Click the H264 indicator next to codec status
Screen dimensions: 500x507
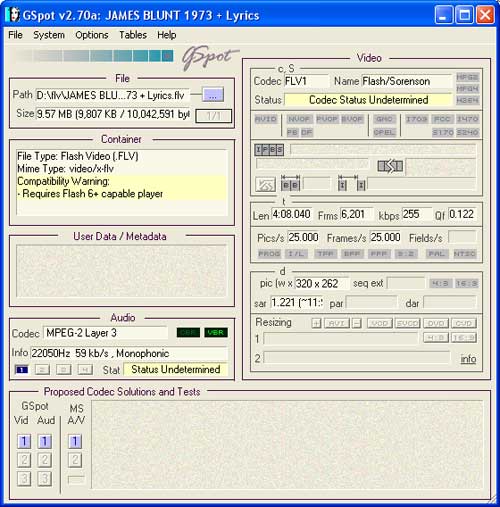click(x=467, y=100)
